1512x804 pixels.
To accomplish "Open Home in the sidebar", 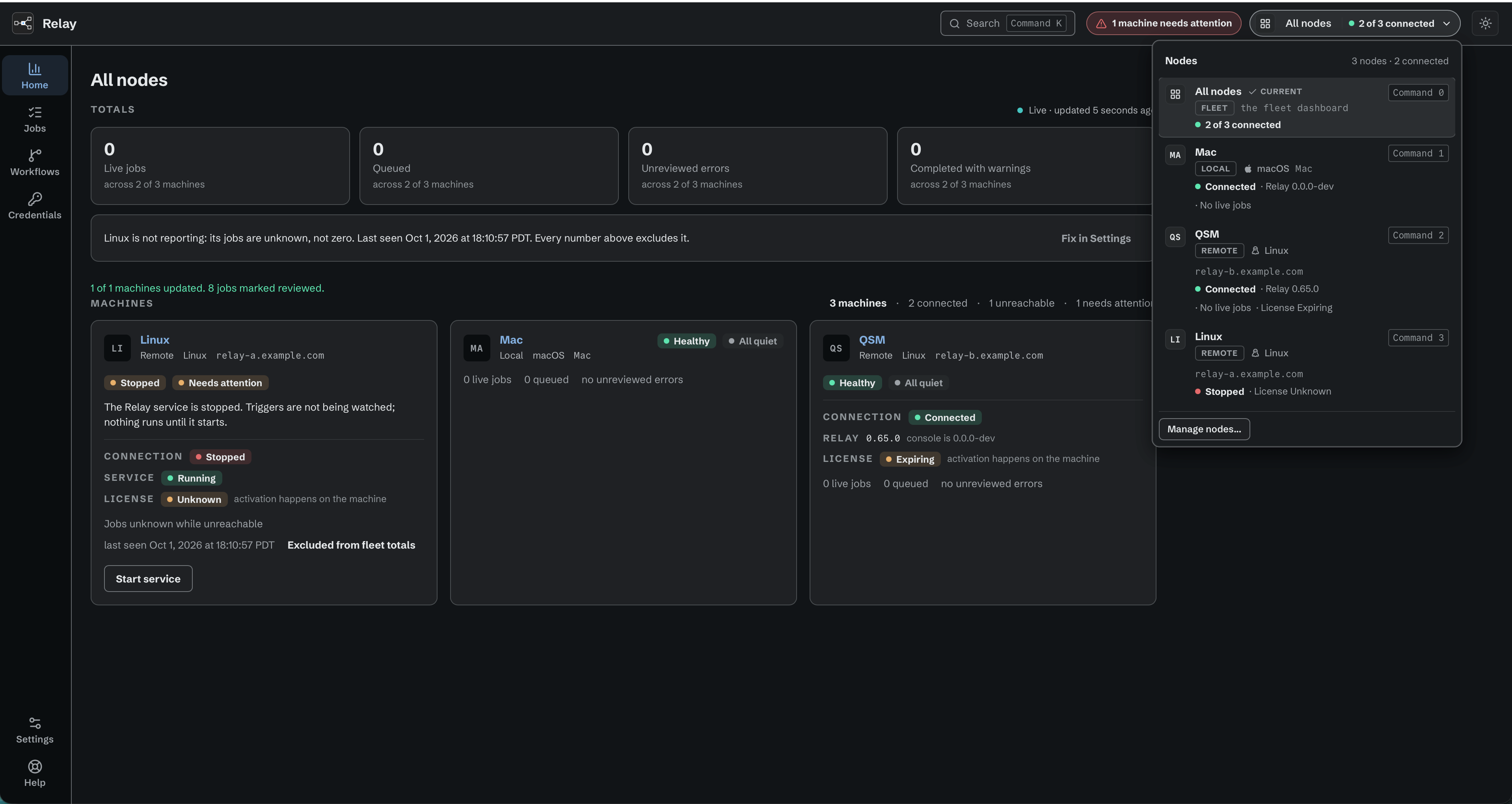I will click(x=35, y=76).
